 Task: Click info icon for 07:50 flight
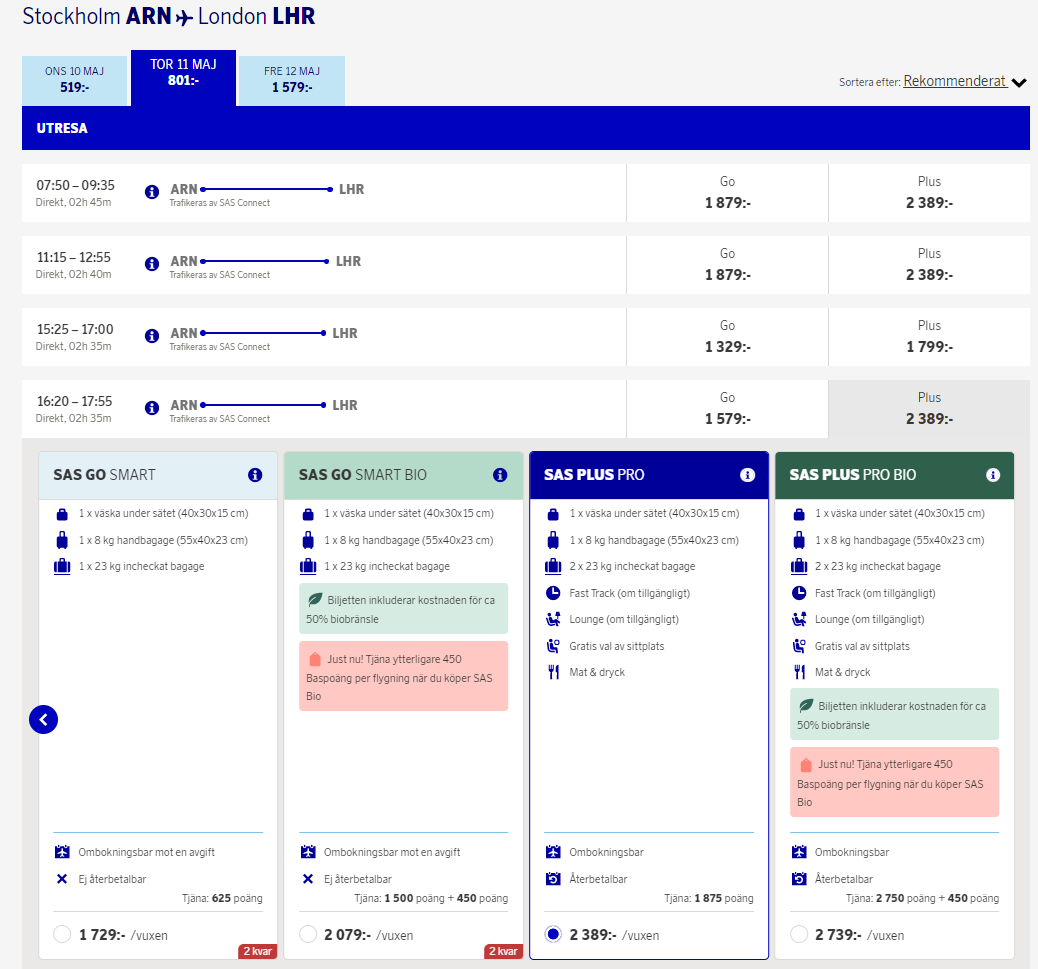click(152, 192)
